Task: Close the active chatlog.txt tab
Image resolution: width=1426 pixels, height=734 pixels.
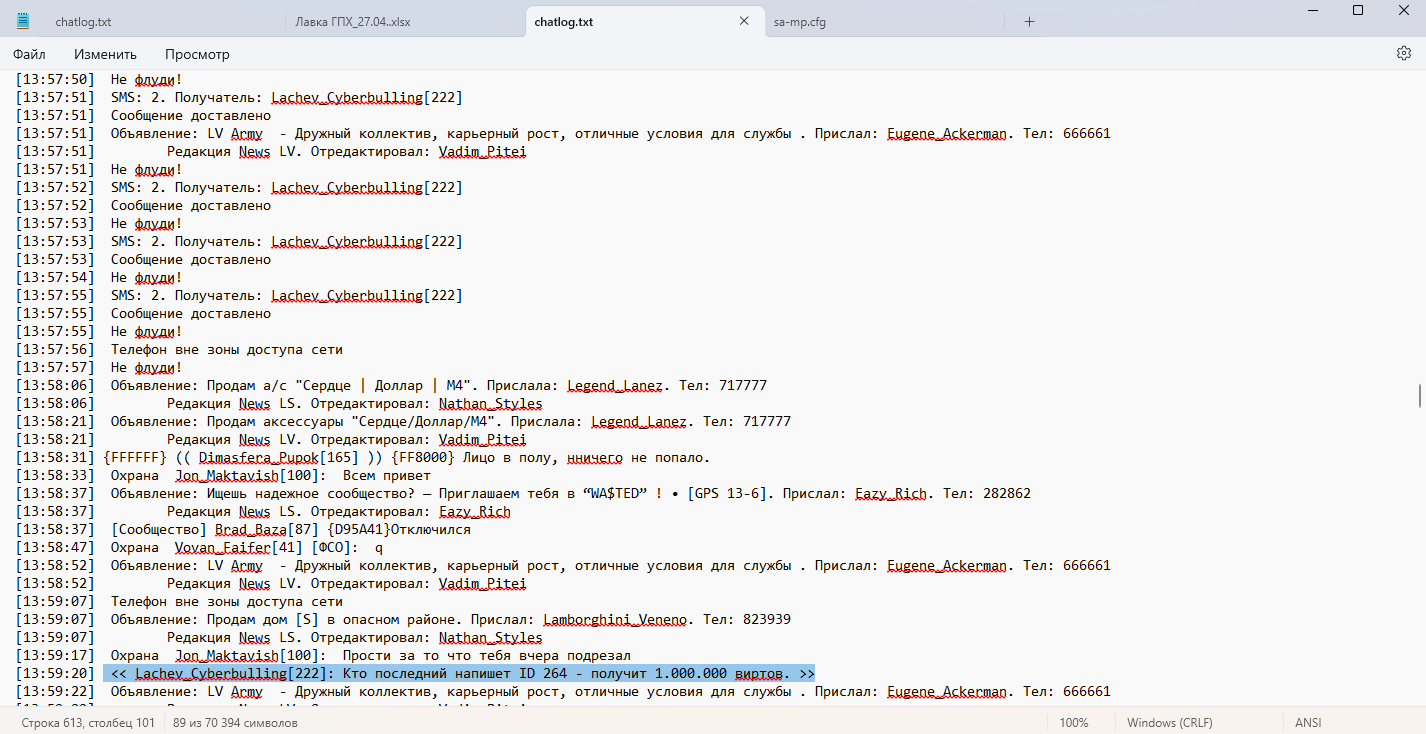Action: [744, 21]
